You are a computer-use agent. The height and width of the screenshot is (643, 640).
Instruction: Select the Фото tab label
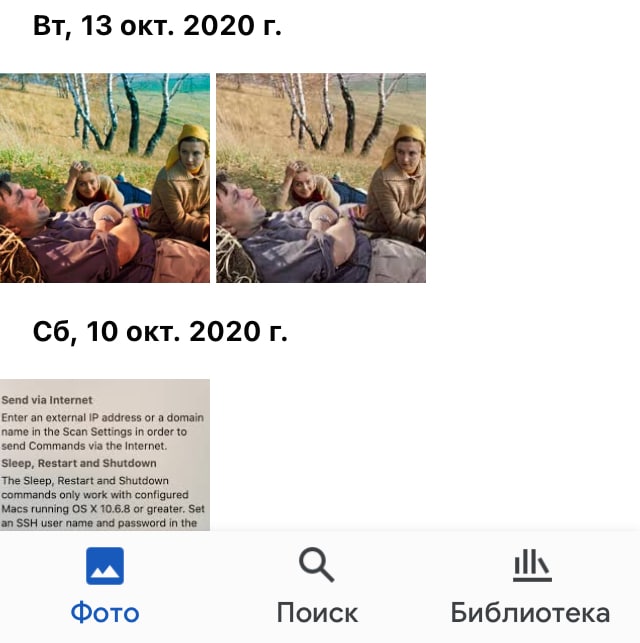105,613
